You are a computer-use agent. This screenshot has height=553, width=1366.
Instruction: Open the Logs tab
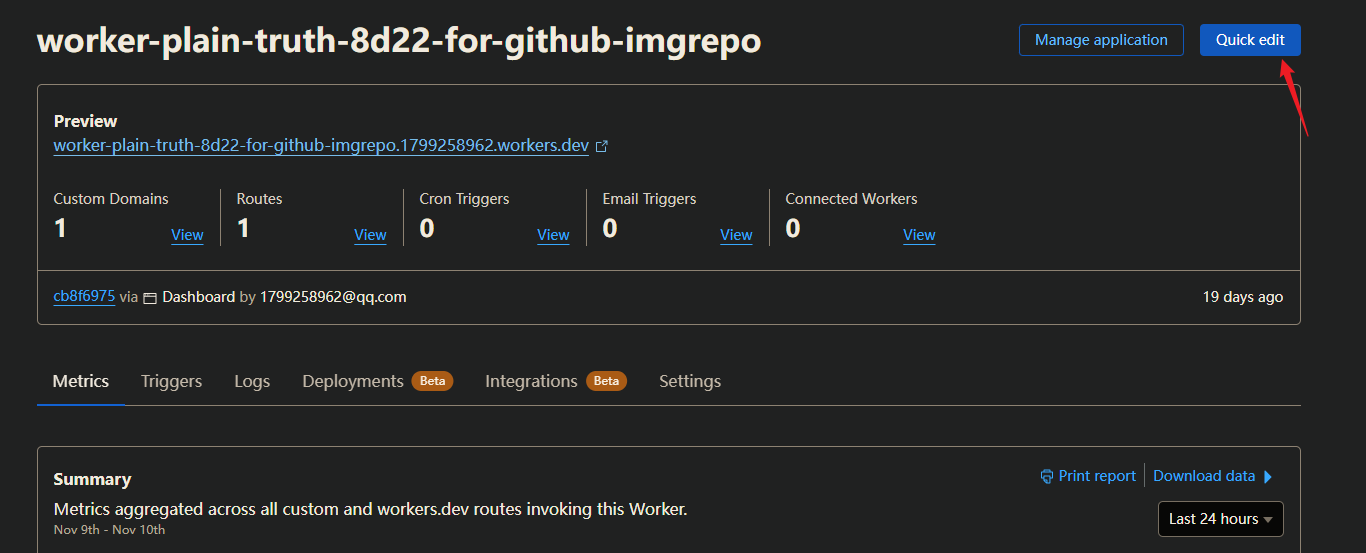point(252,381)
